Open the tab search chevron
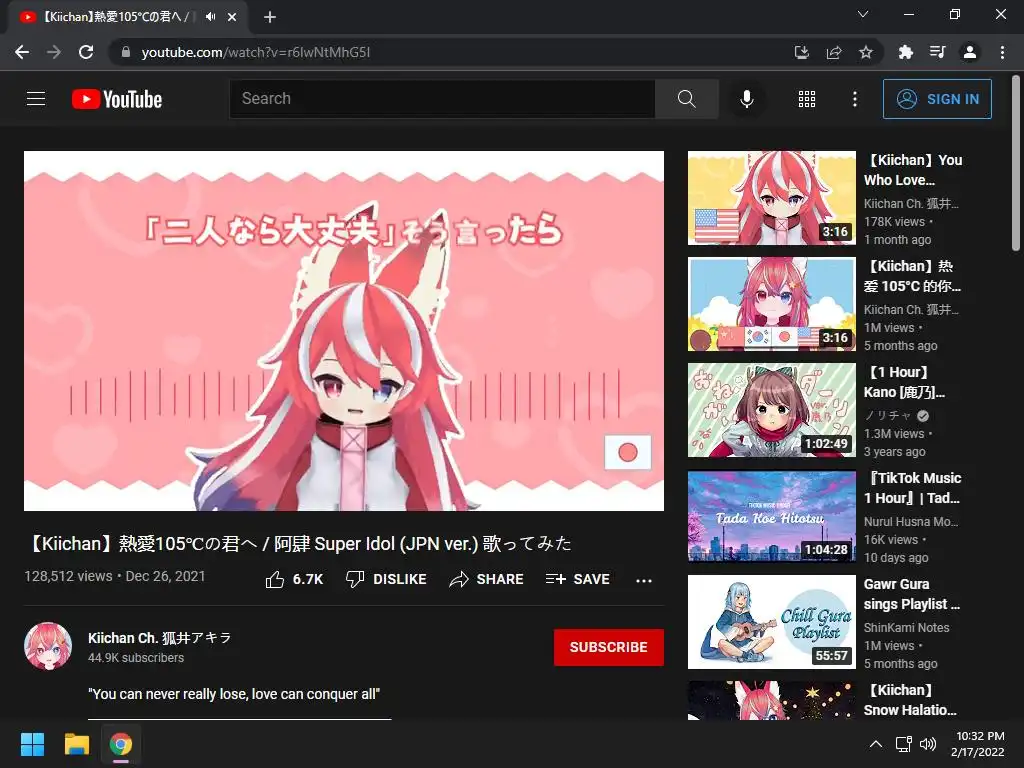Image resolution: width=1024 pixels, height=768 pixels. tap(863, 14)
